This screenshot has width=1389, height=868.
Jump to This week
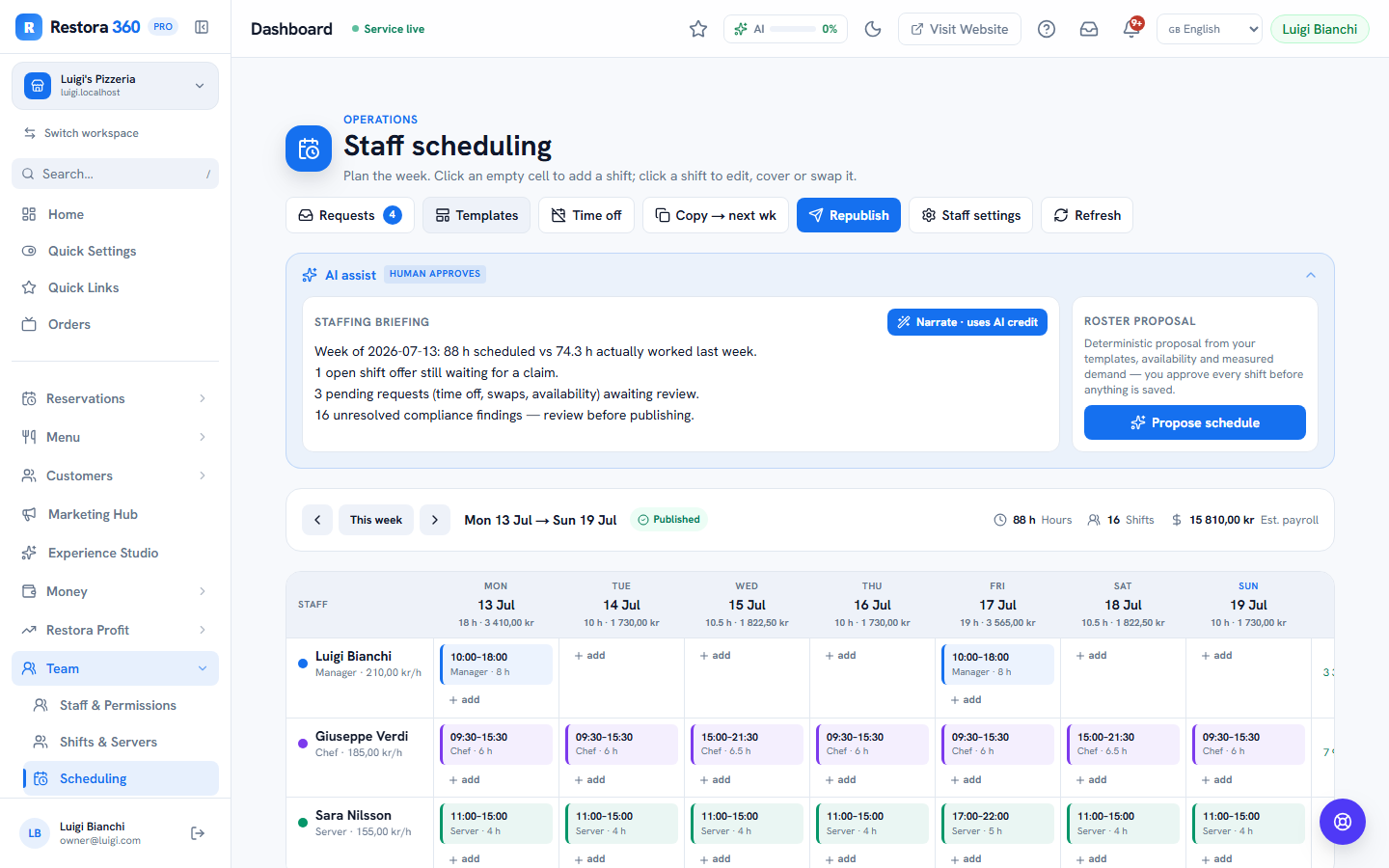click(x=376, y=520)
